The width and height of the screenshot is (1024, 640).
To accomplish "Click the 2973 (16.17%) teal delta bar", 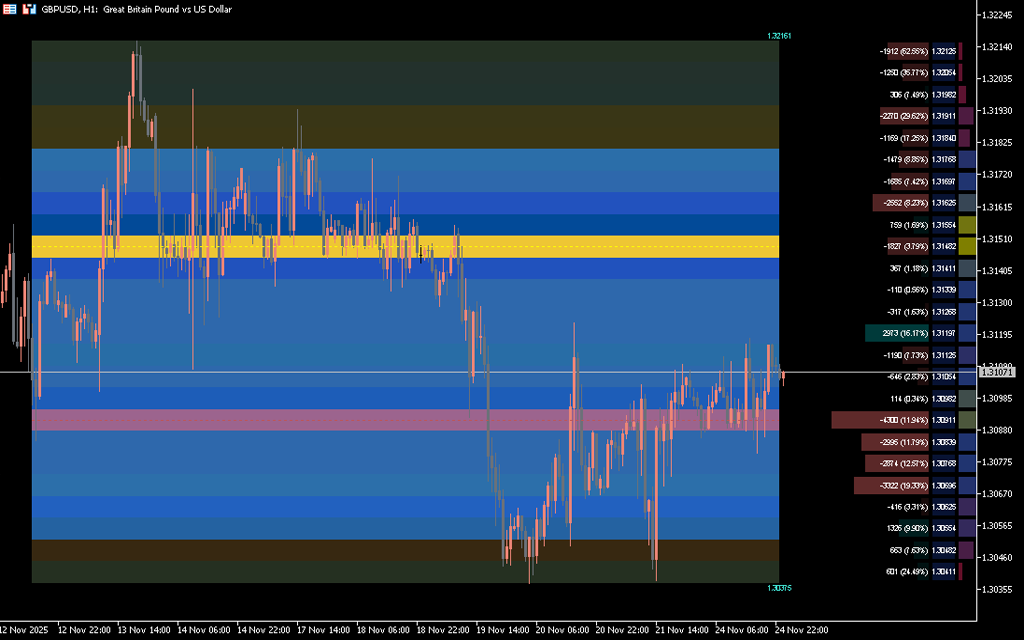I will 897,333.
